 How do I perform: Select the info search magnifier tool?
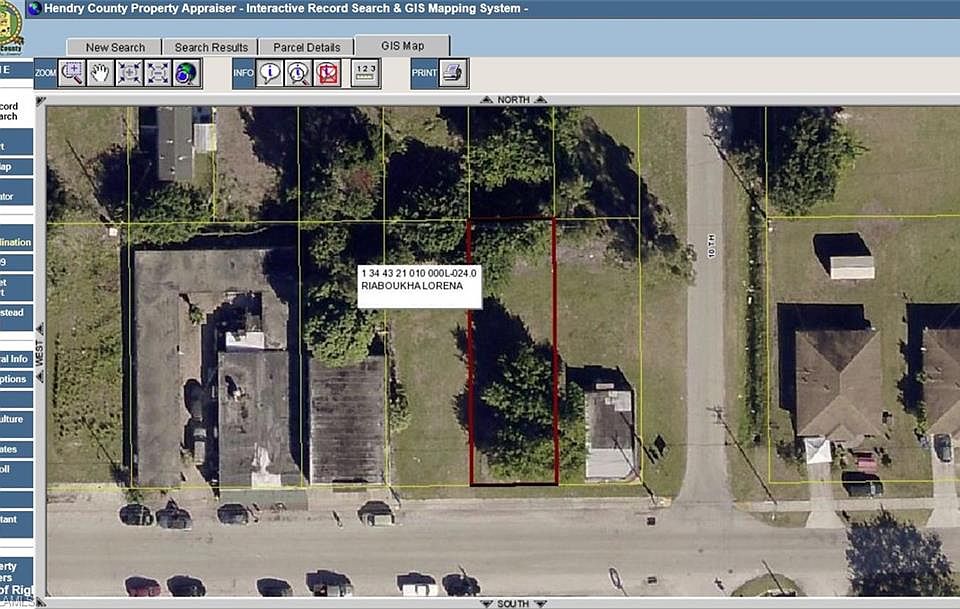point(298,73)
